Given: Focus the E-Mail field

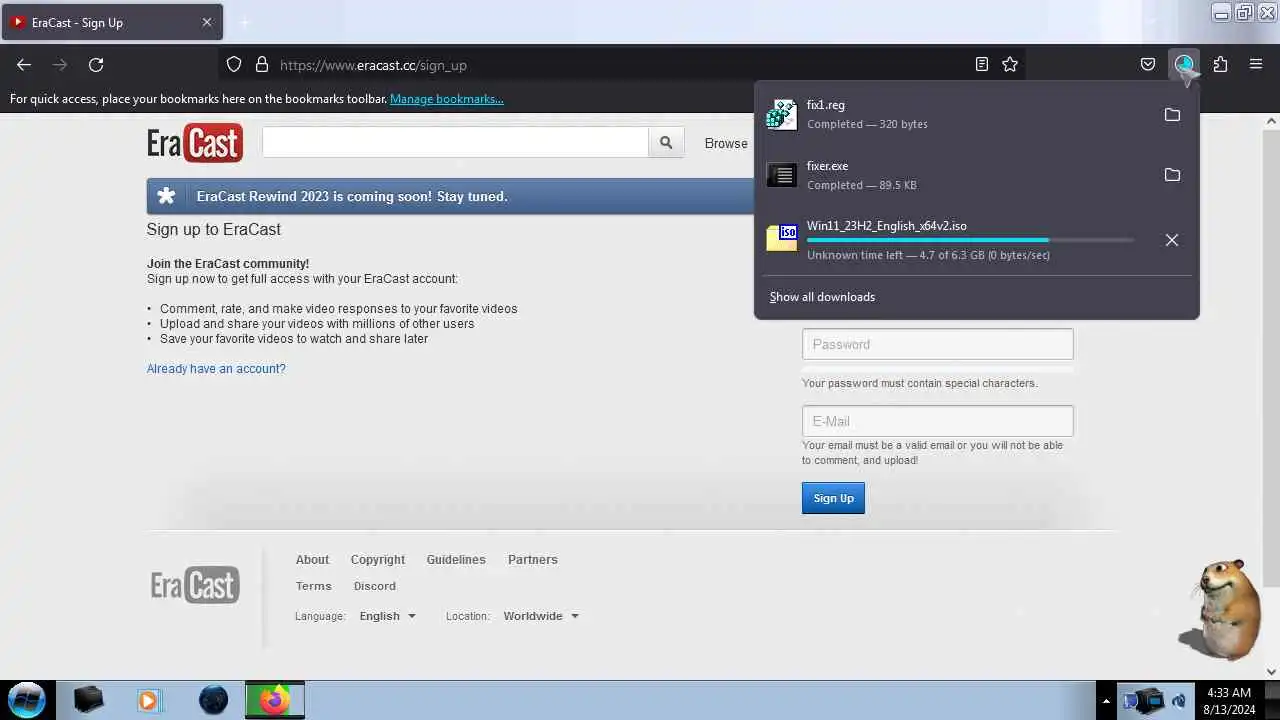Looking at the screenshot, I should pos(938,421).
